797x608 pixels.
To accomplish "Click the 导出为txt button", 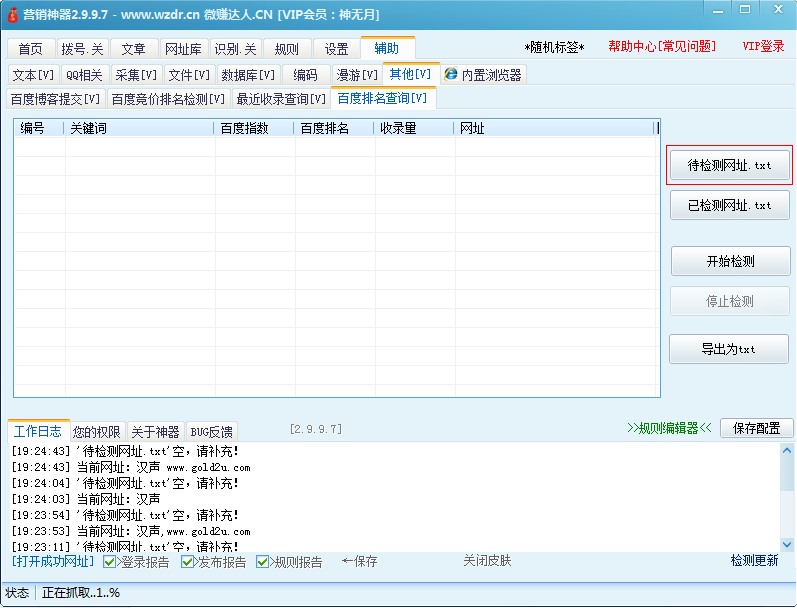I will pyautogui.click(x=728, y=349).
